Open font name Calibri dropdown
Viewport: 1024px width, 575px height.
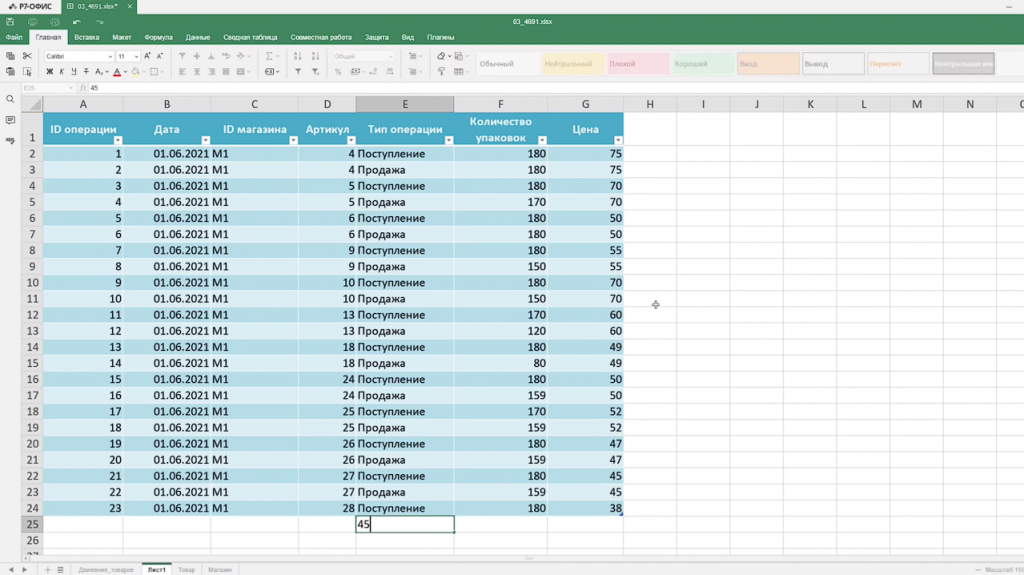click(110, 57)
